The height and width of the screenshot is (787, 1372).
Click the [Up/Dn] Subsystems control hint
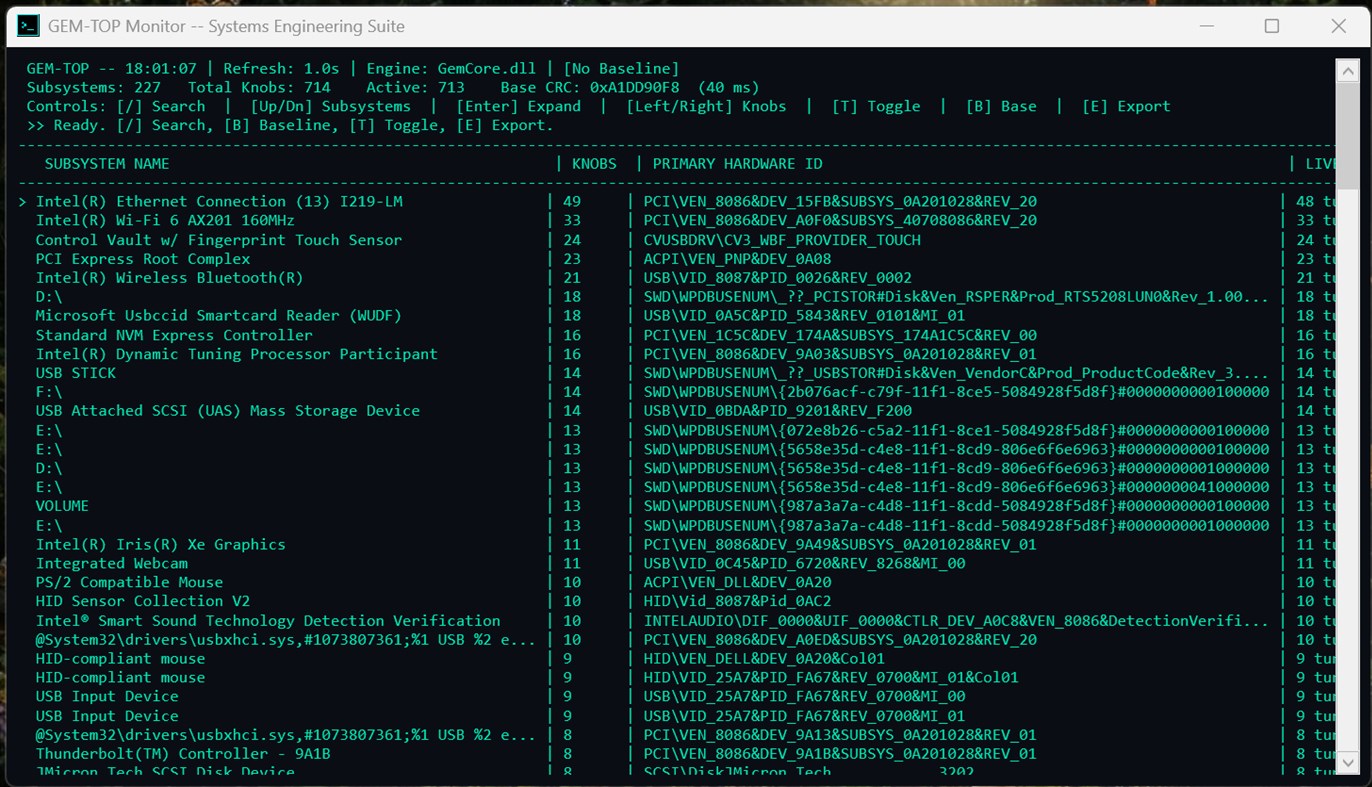(x=331, y=106)
